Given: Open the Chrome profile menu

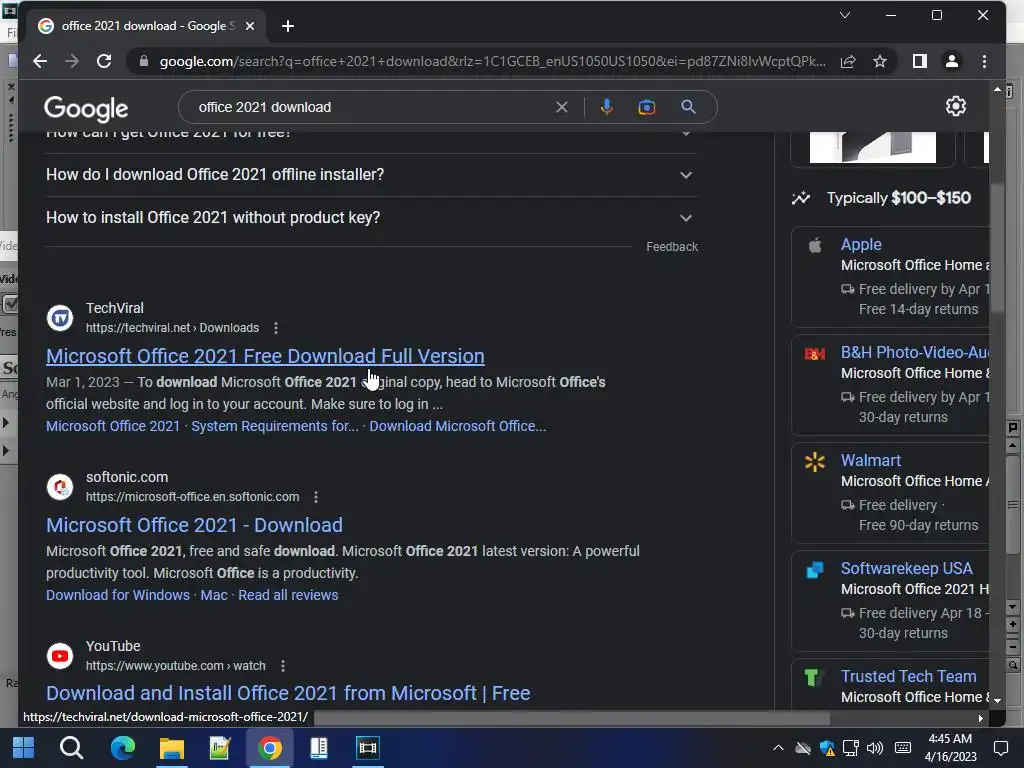Looking at the screenshot, I should click(952, 61).
